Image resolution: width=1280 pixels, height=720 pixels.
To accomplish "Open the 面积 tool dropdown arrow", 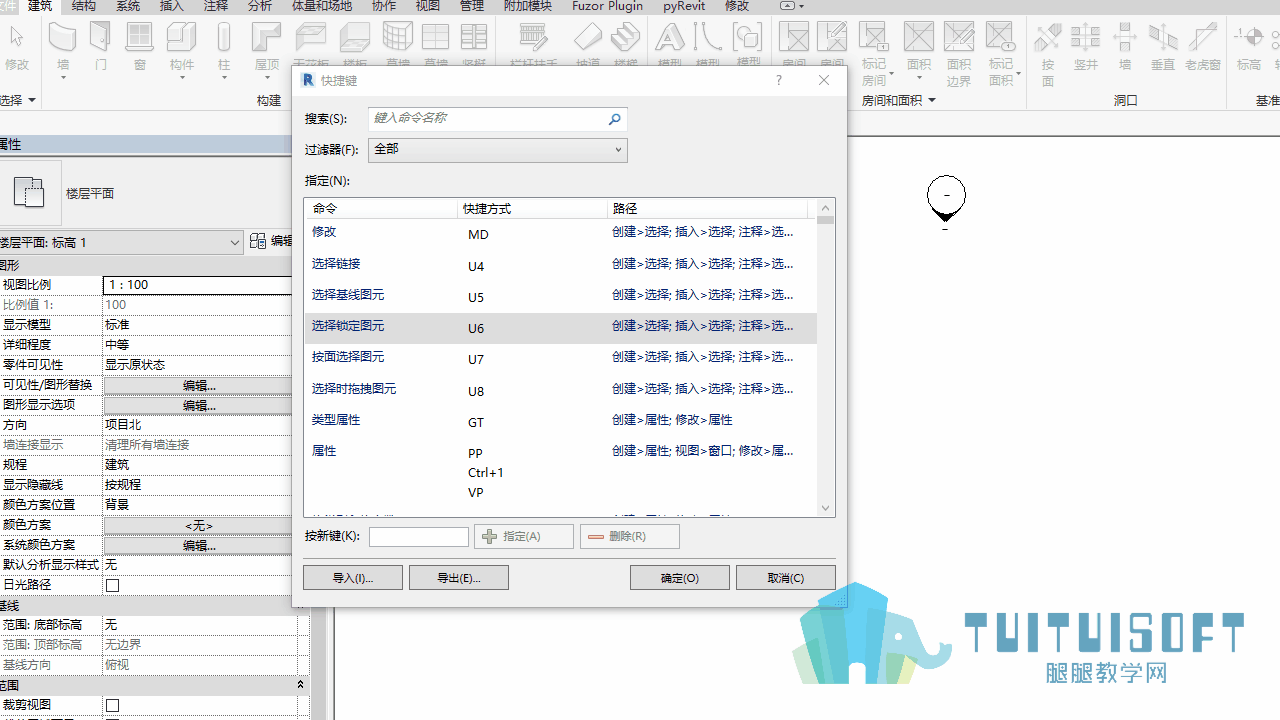I will (x=918, y=78).
